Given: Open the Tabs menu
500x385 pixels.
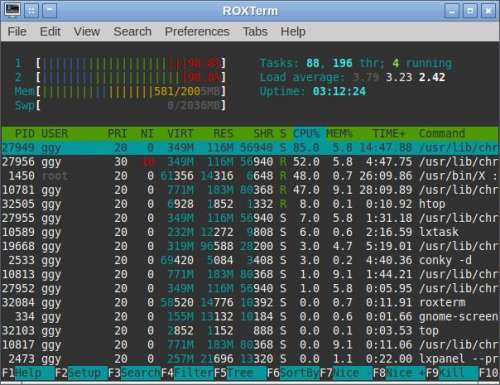Looking at the screenshot, I should tap(255, 32).
